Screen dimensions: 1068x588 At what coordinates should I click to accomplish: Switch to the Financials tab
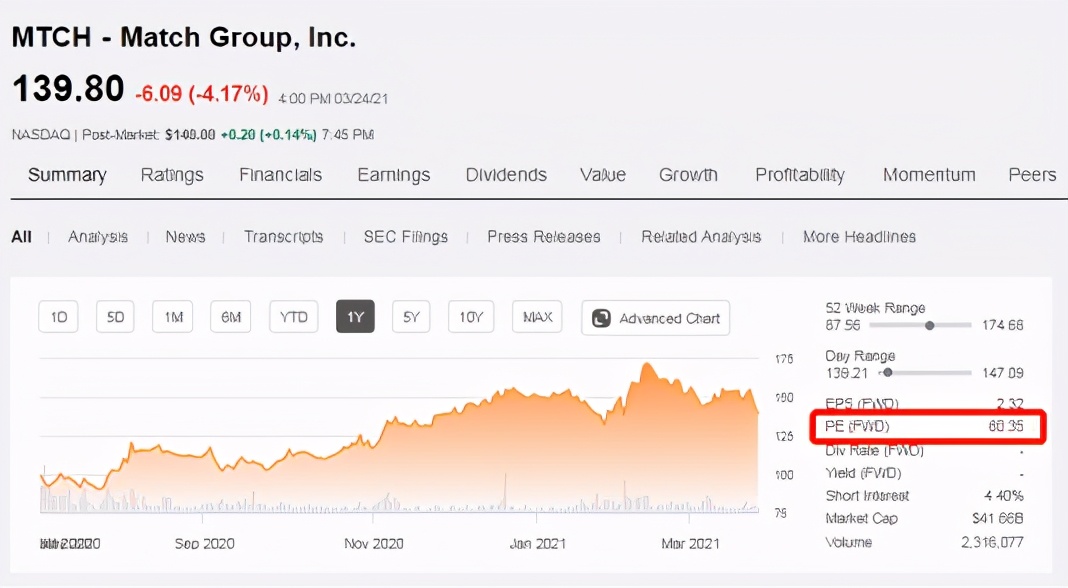click(x=280, y=175)
